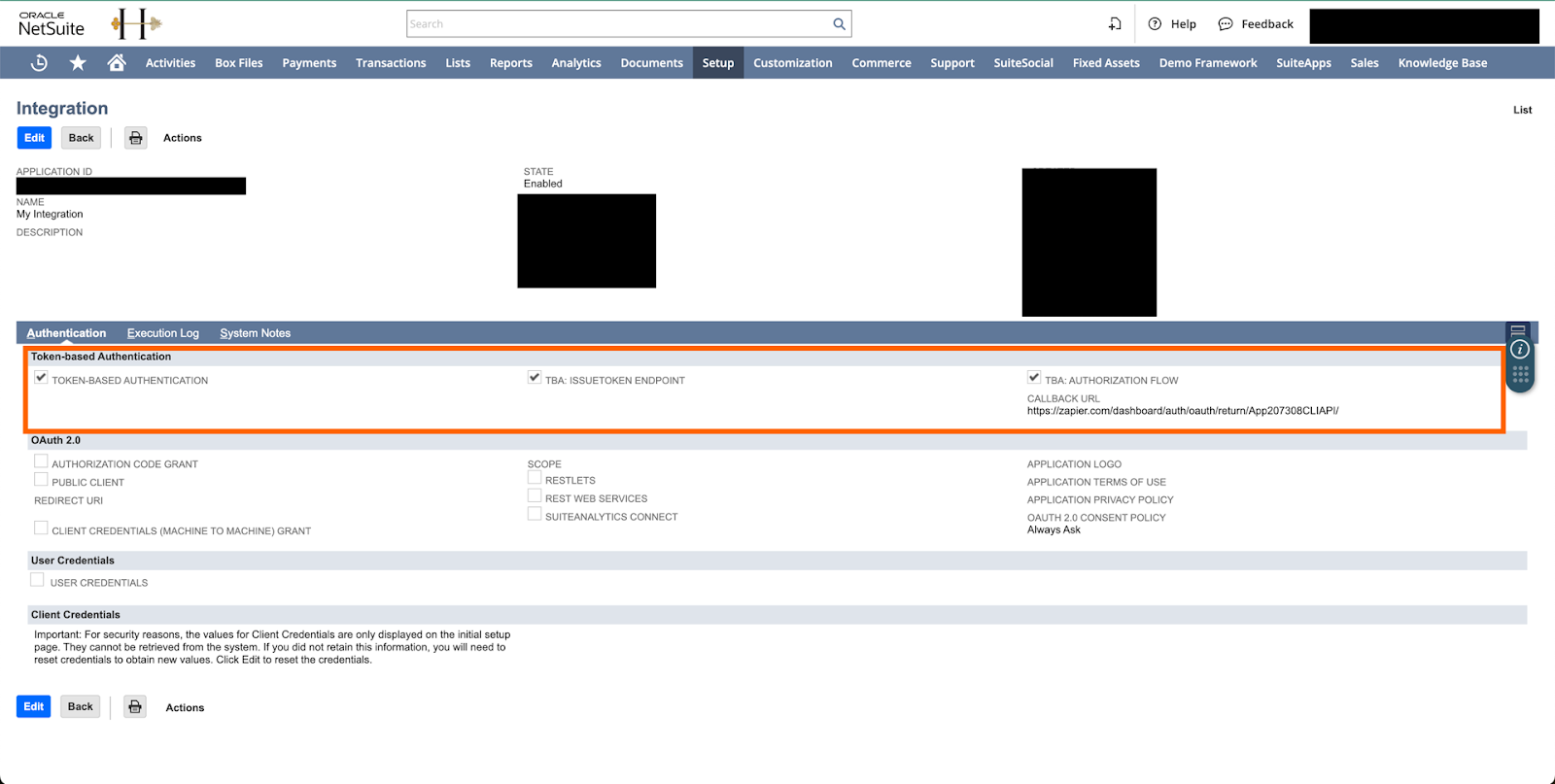Check the SuiteAnalytics Connect checkbox
Viewport: 1555px width, 784px height.
click(535, 514)
